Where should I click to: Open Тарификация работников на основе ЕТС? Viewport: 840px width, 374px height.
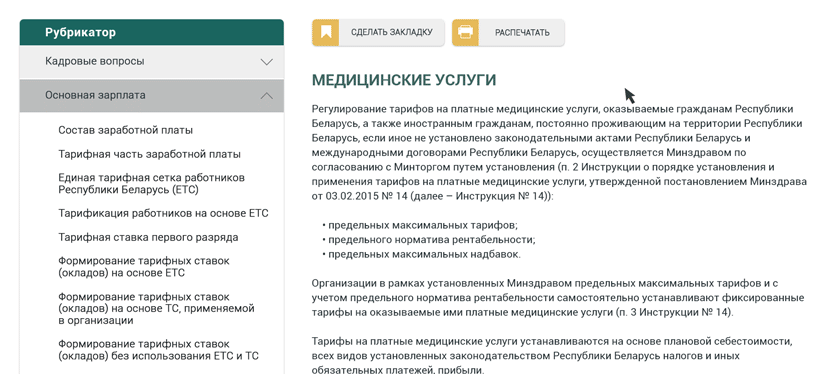pyautogui.click(x=163, y=213)
